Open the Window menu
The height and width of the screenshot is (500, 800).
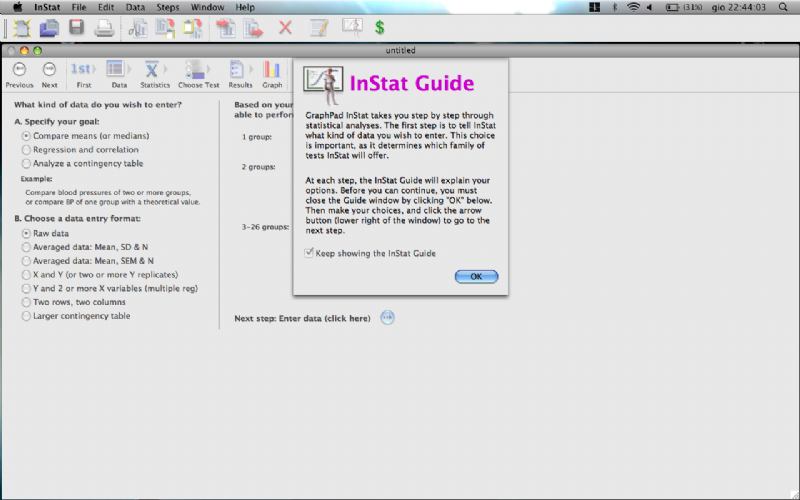207,7
